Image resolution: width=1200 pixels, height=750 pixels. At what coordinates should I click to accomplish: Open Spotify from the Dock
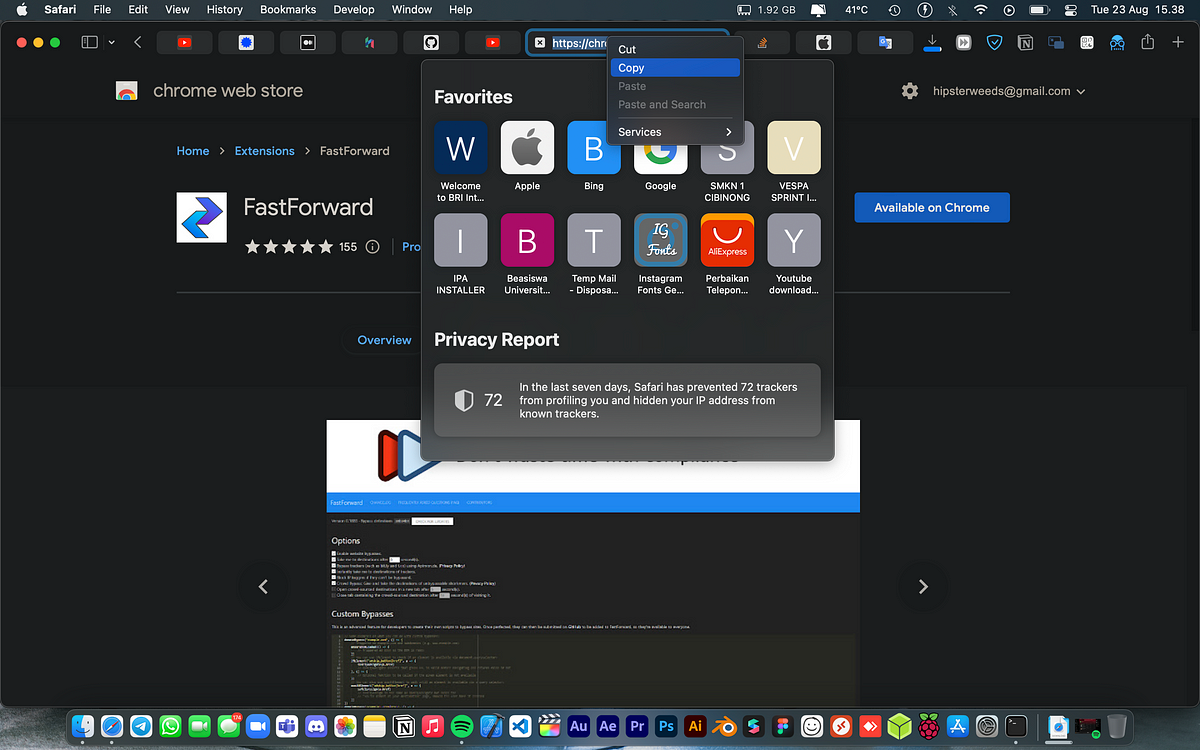[x=462, y=726]
